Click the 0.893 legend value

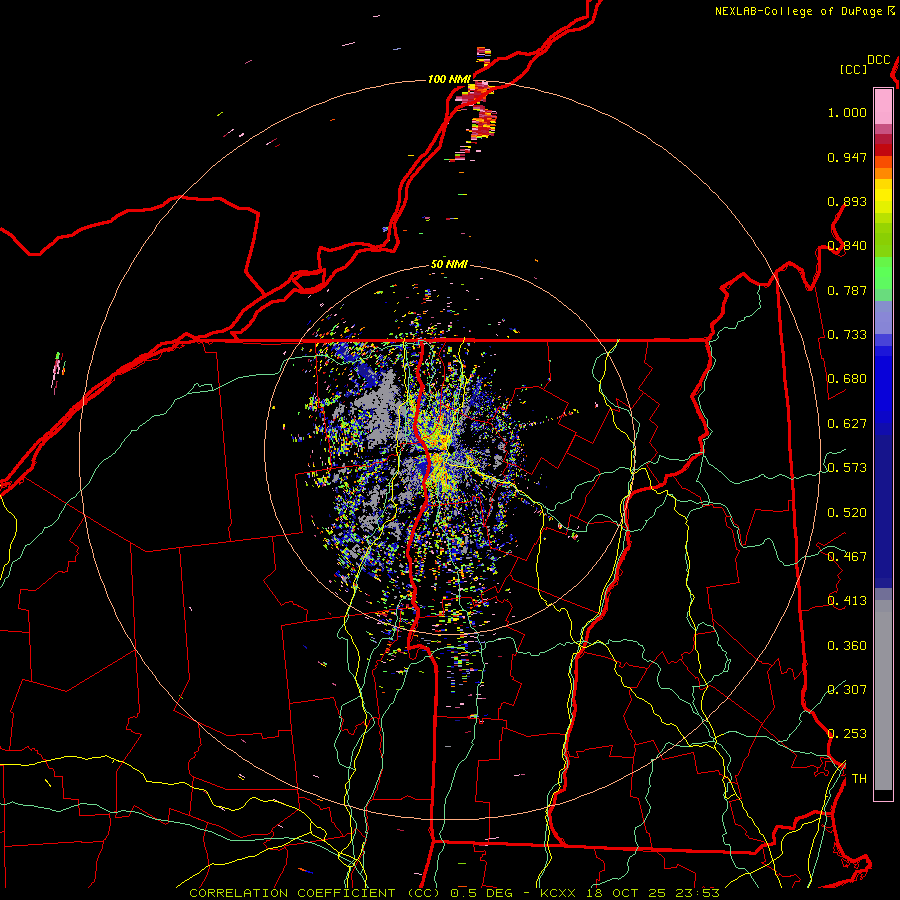847,201
